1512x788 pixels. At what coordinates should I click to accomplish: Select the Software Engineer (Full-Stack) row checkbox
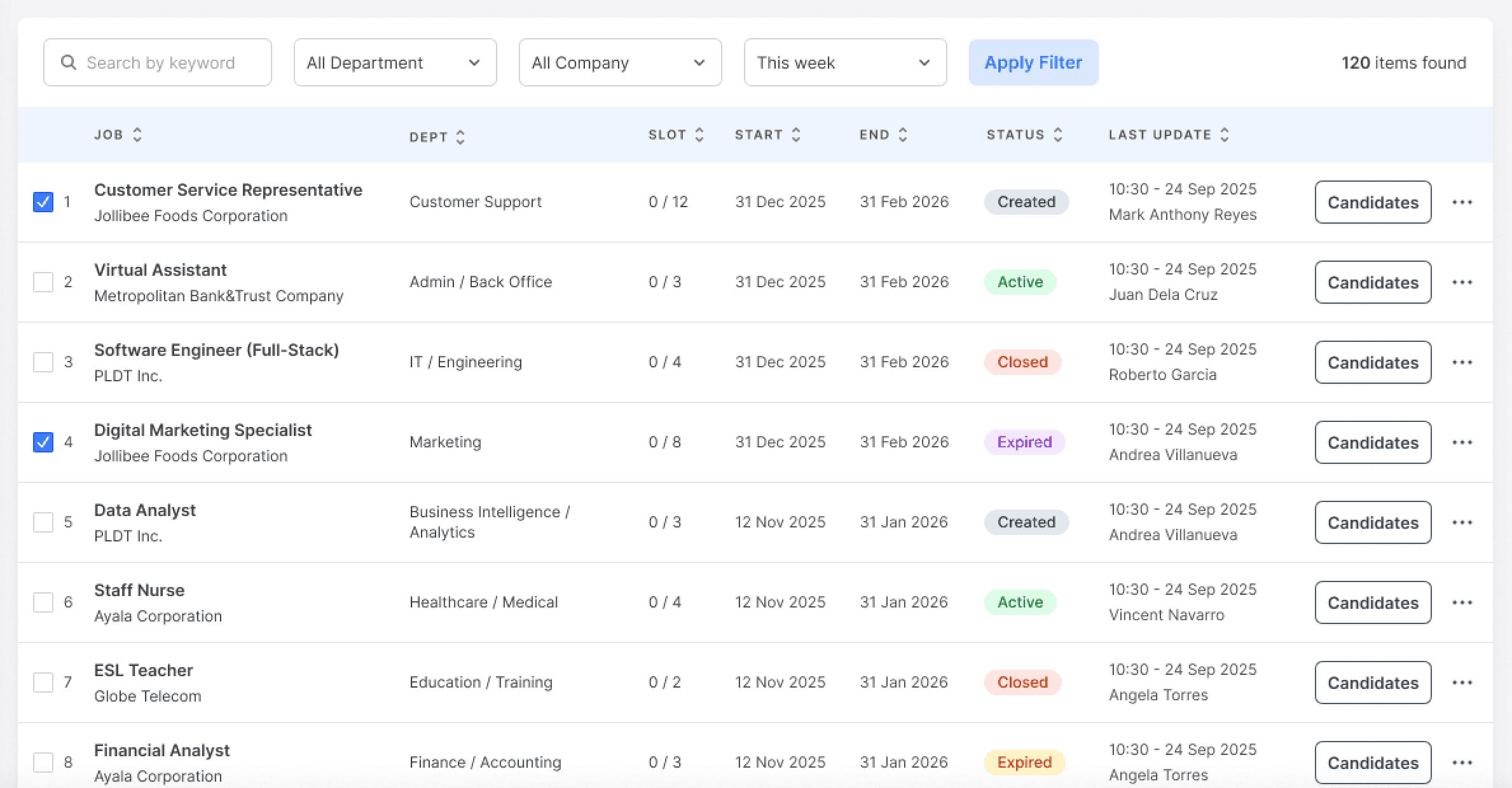pyautogui.click(x=43, y=362)
